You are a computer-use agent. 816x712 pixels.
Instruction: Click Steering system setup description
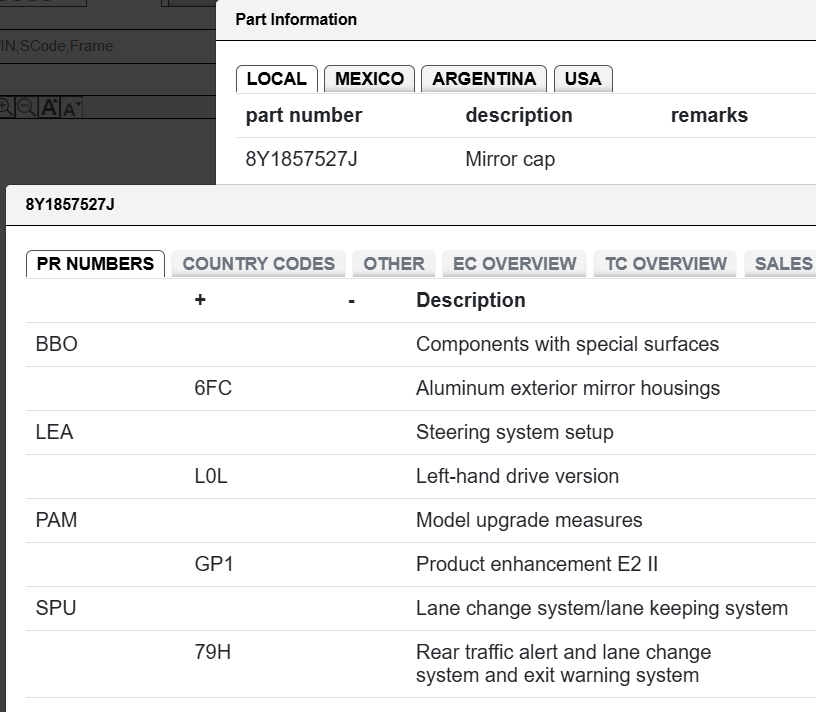click(x=515, y=433)
